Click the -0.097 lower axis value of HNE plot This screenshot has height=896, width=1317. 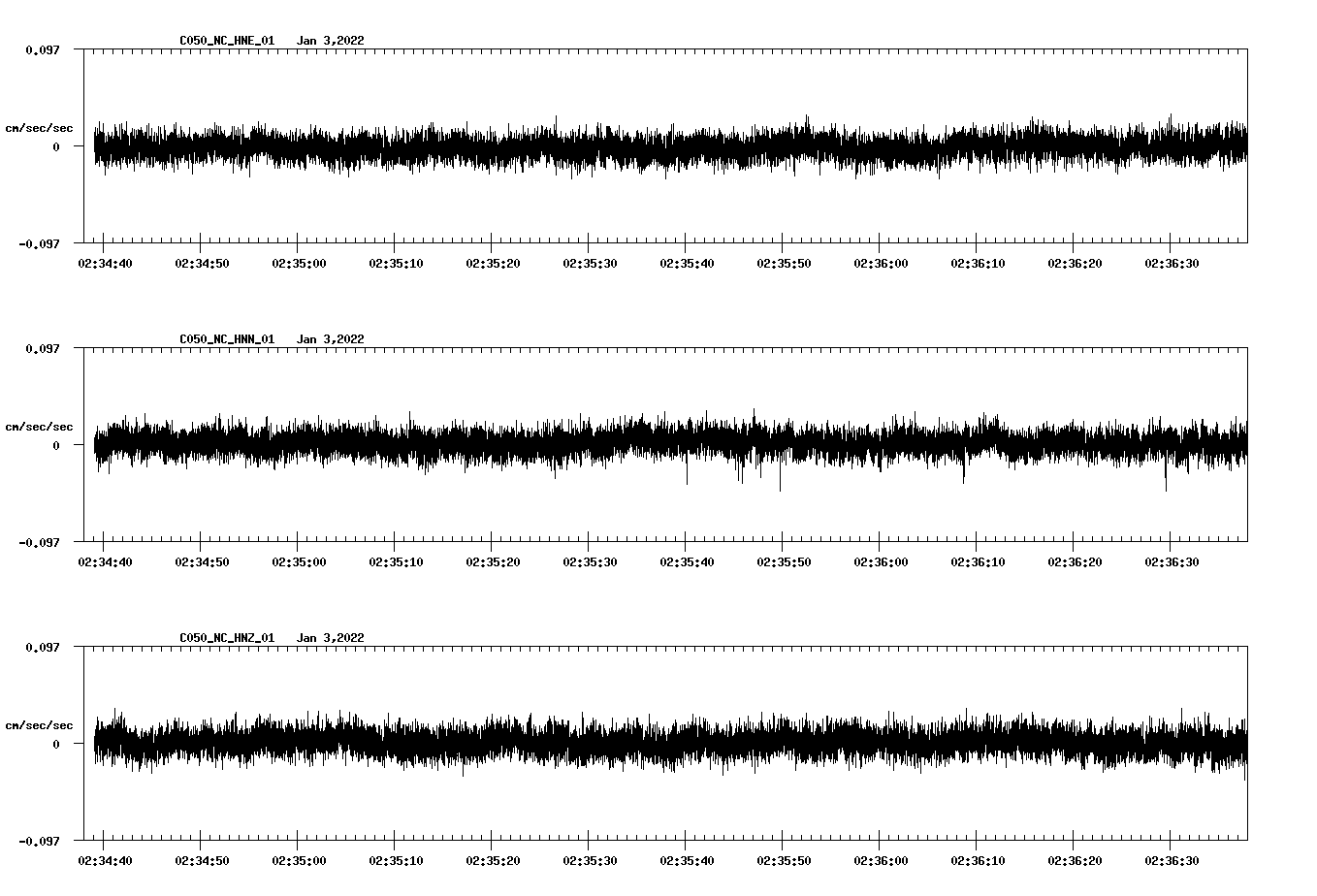[x=39, y=243]
